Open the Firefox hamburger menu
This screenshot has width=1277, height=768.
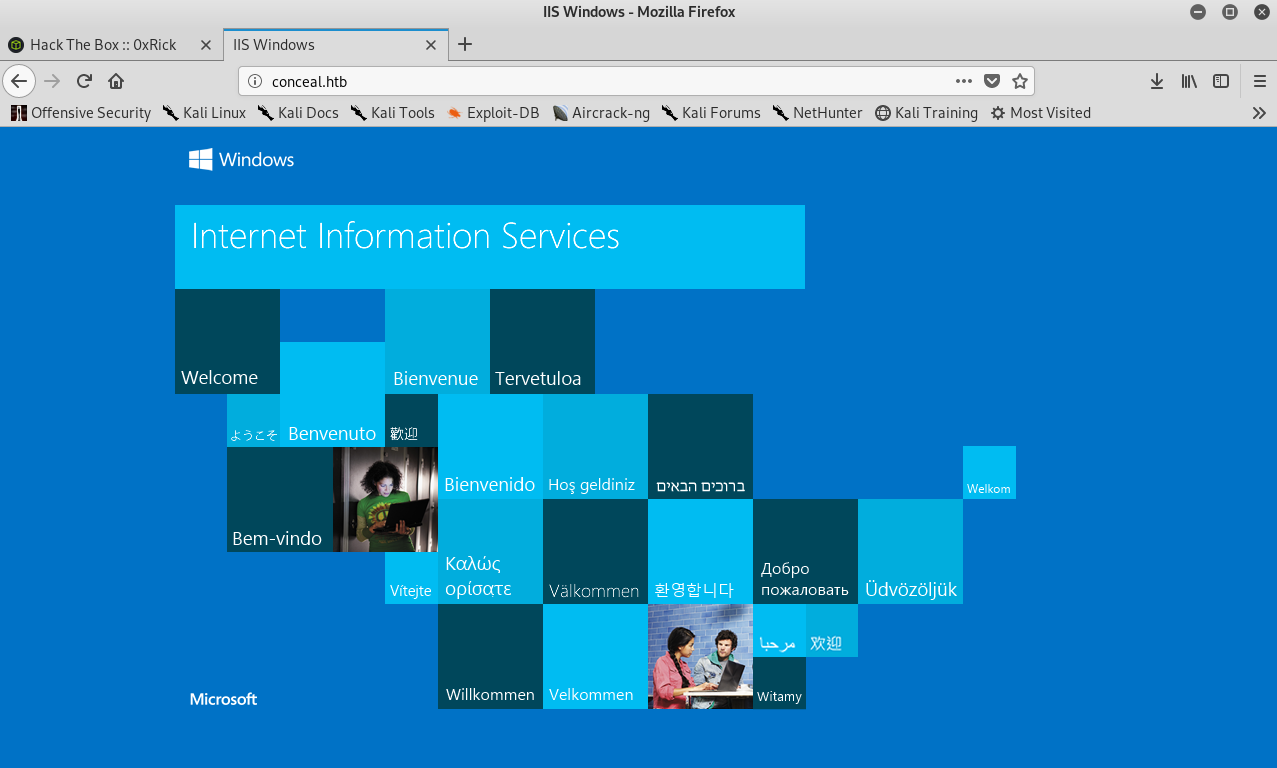tap(1259, 81)
